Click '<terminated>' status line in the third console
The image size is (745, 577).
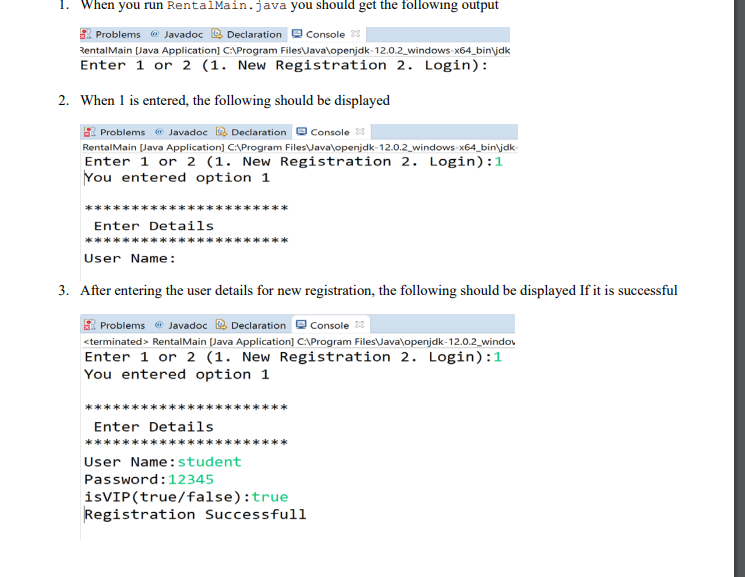point(299,342)
